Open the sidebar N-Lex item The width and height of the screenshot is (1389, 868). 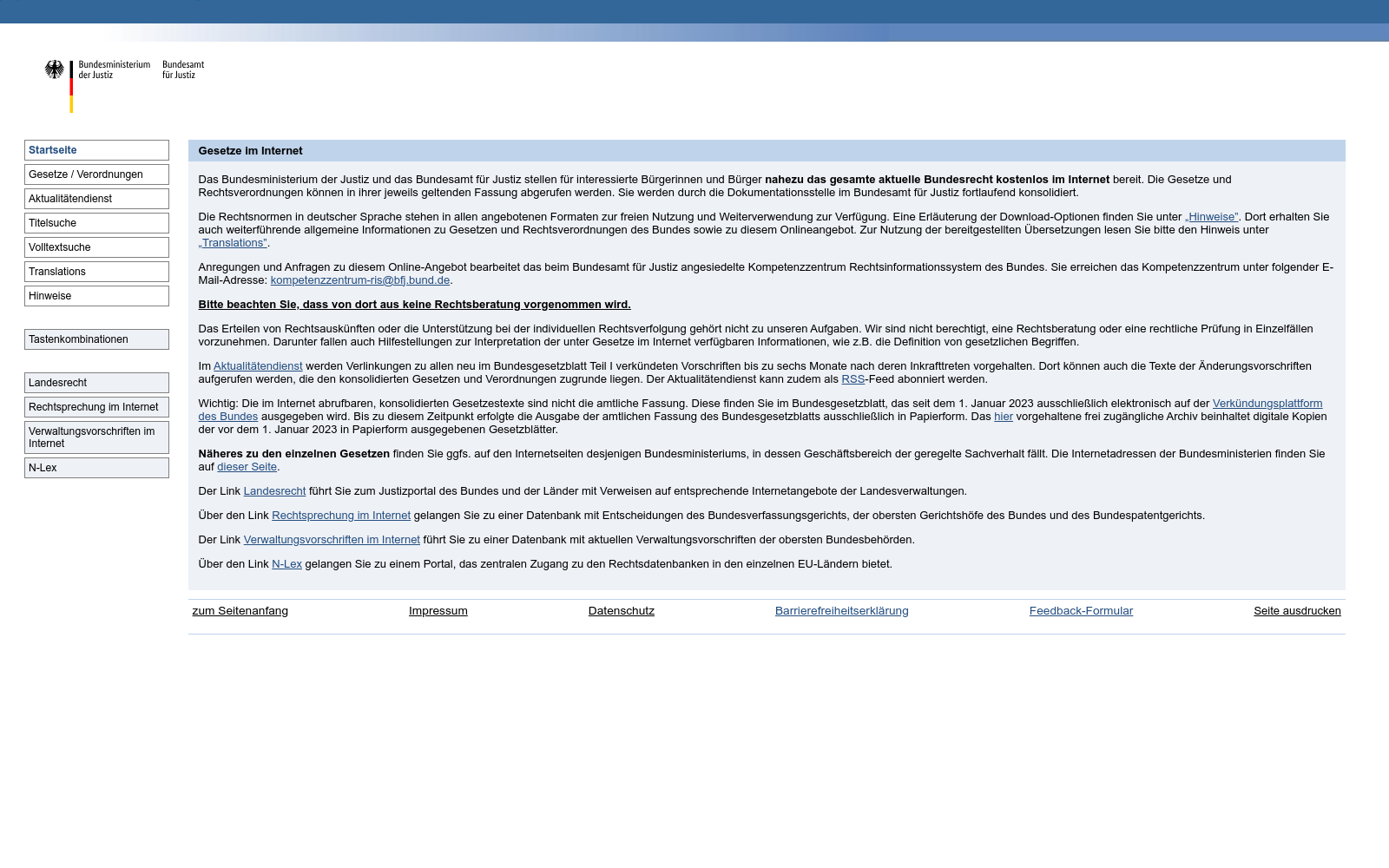pyautogui.click(x=96, y=468)
